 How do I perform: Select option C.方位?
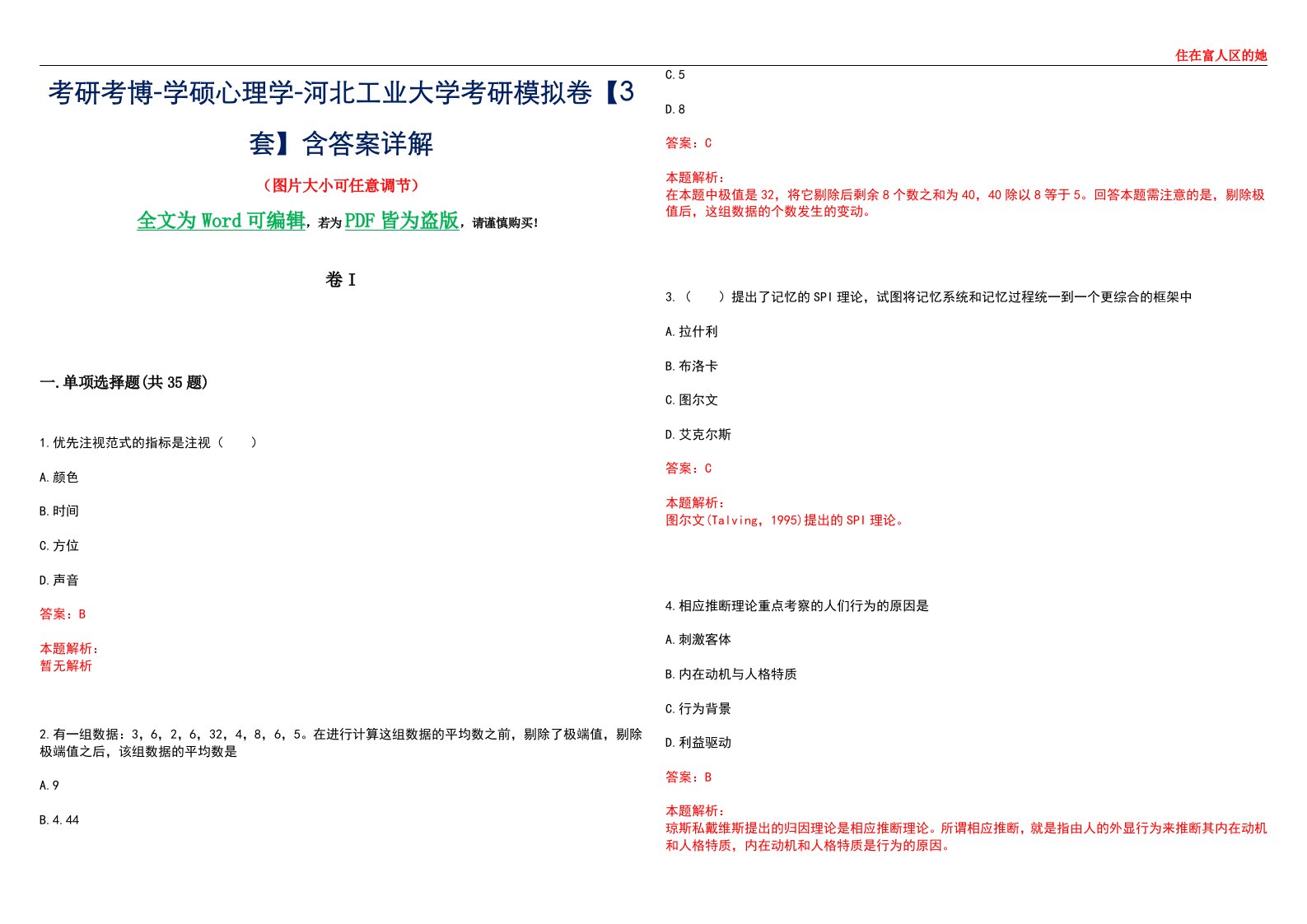pyautogui.click(x=58, y=545)
